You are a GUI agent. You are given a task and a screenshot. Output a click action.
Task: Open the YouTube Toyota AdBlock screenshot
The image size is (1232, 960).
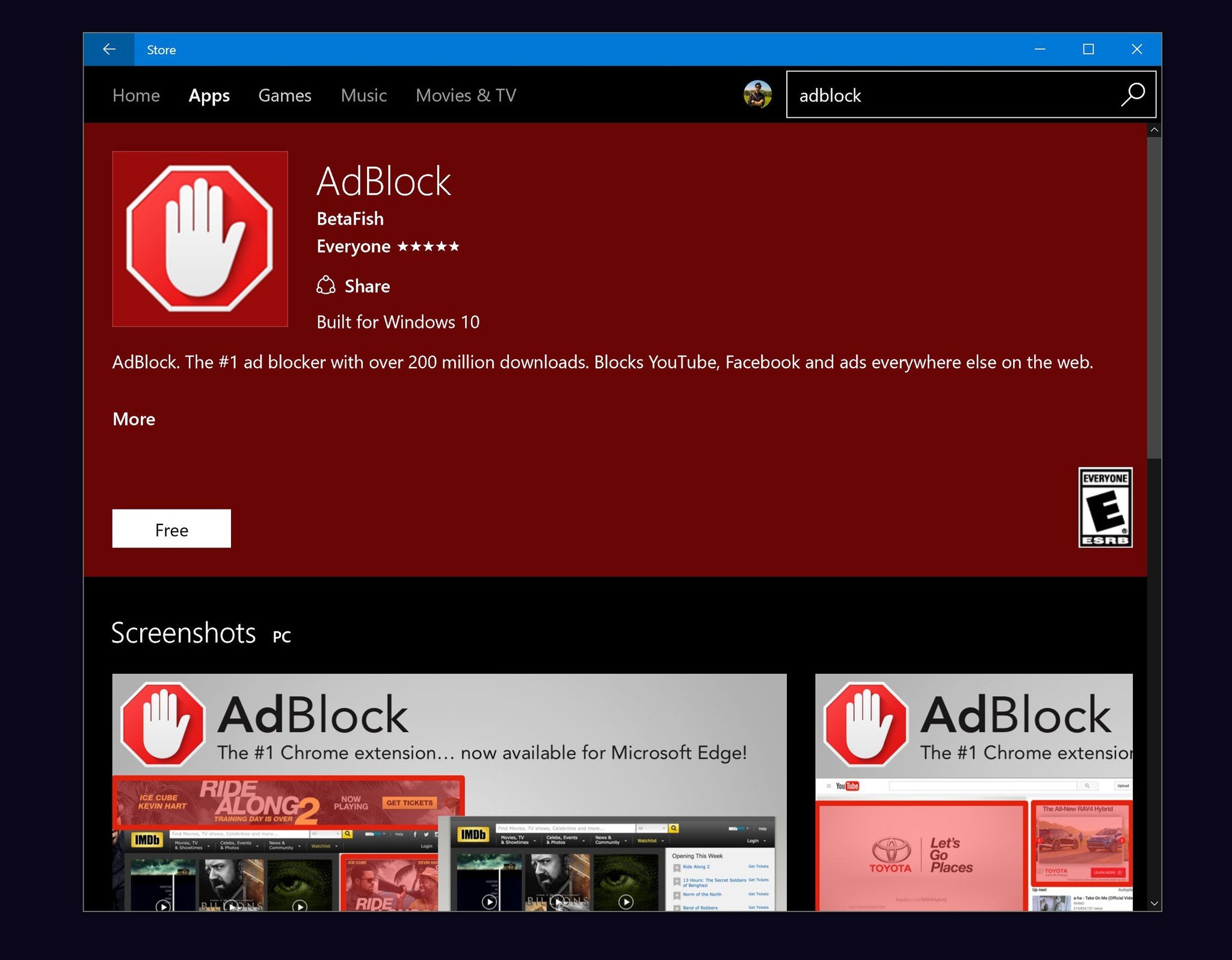pyautogui.click(x=974, y=792)
